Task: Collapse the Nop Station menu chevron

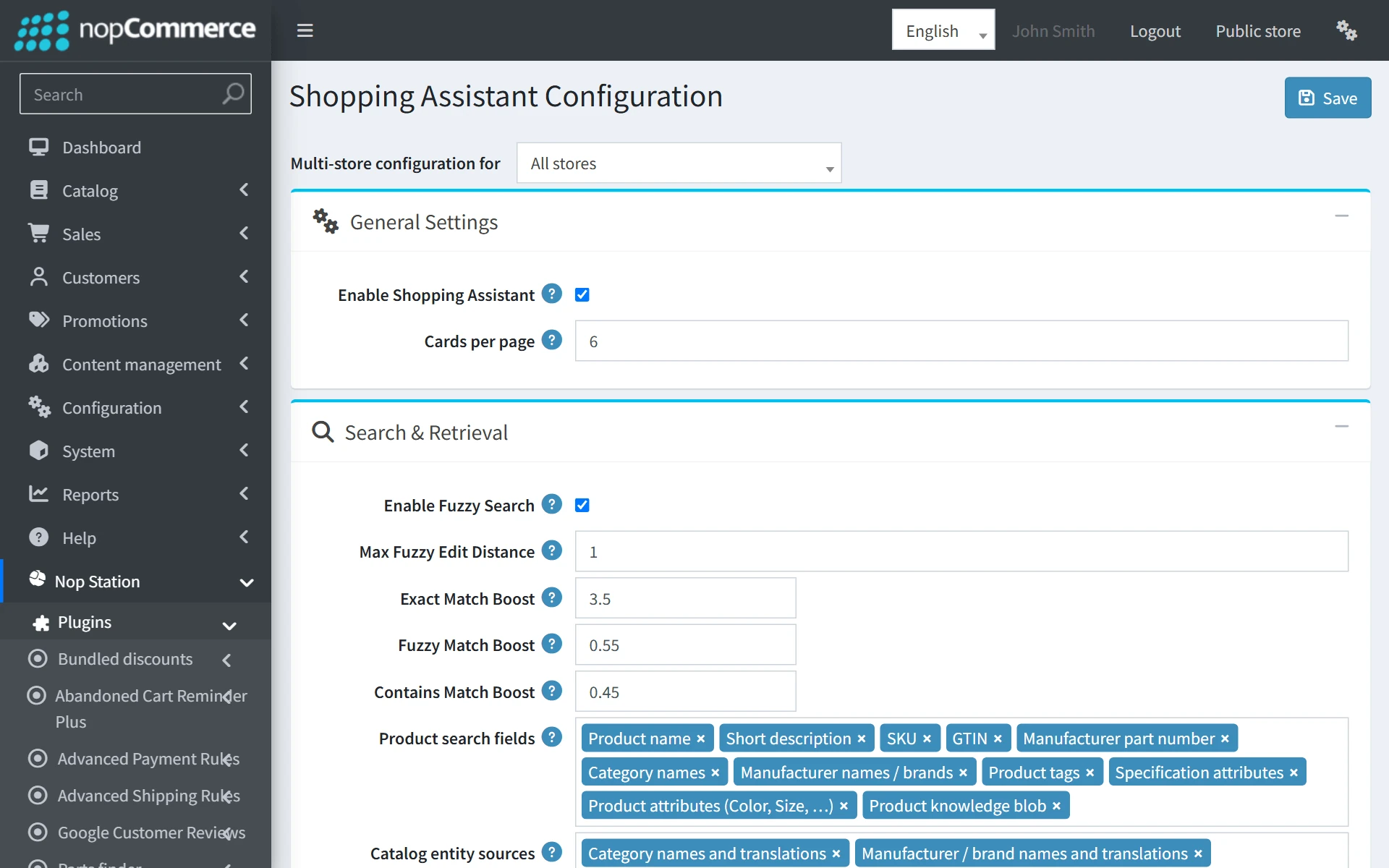Action: (246, 582)
